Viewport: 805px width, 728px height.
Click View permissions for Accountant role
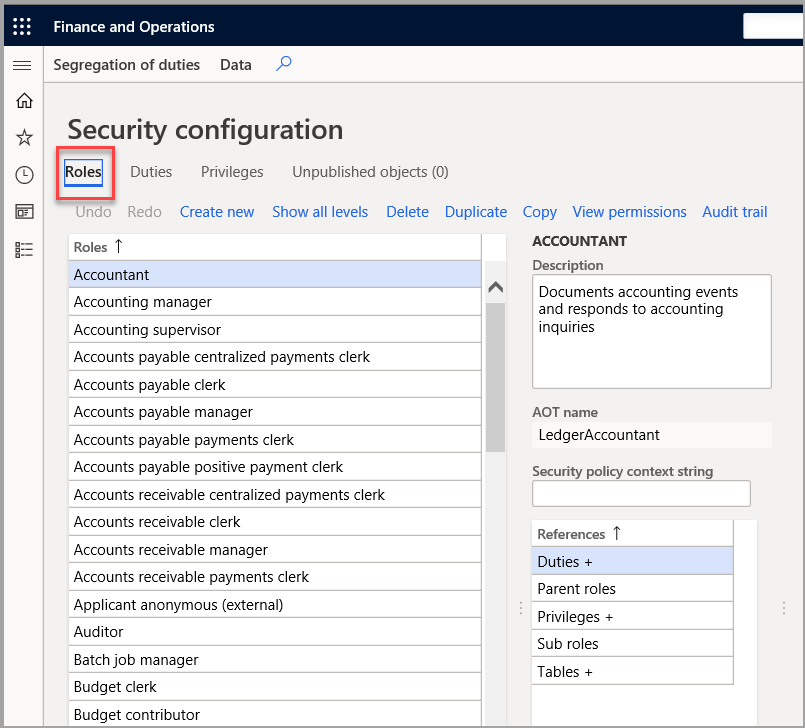pyautogui.click(x=629, y=212)
